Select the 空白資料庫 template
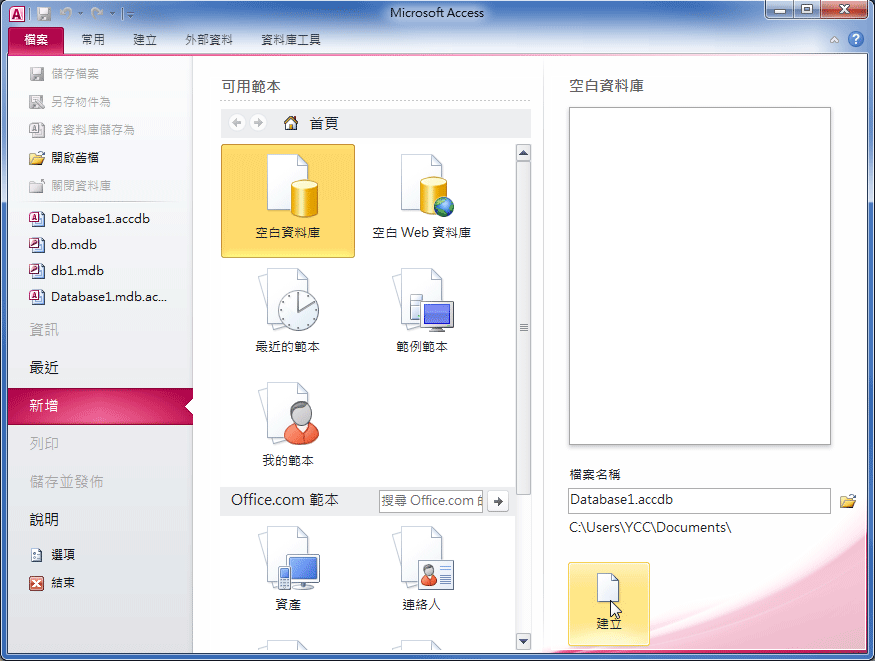 point(288,201)
